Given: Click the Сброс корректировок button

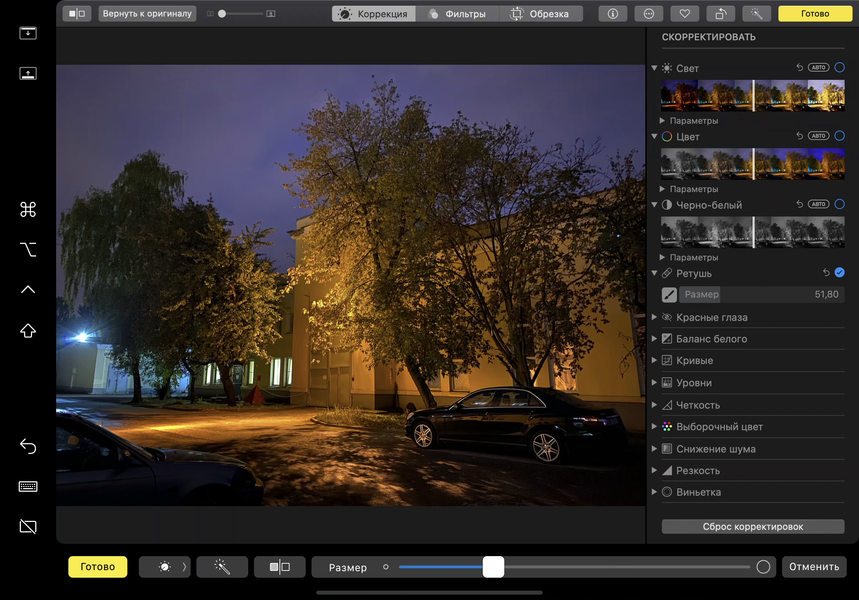Looking at the screenshot, I should click(753, 527).
